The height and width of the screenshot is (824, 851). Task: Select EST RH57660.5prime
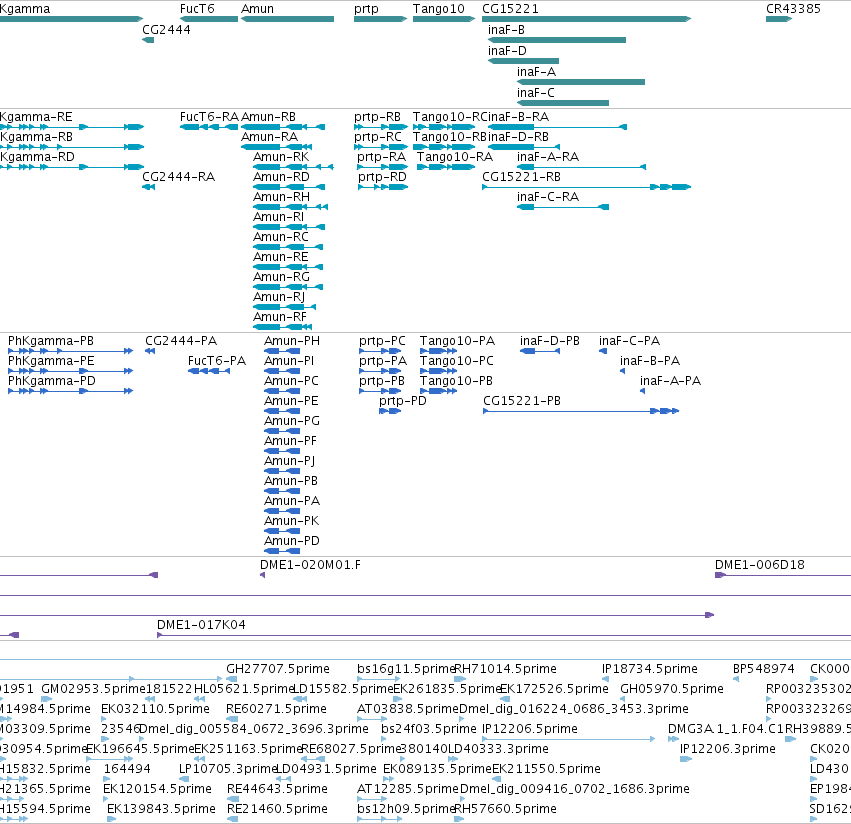(x=505, y=809)
